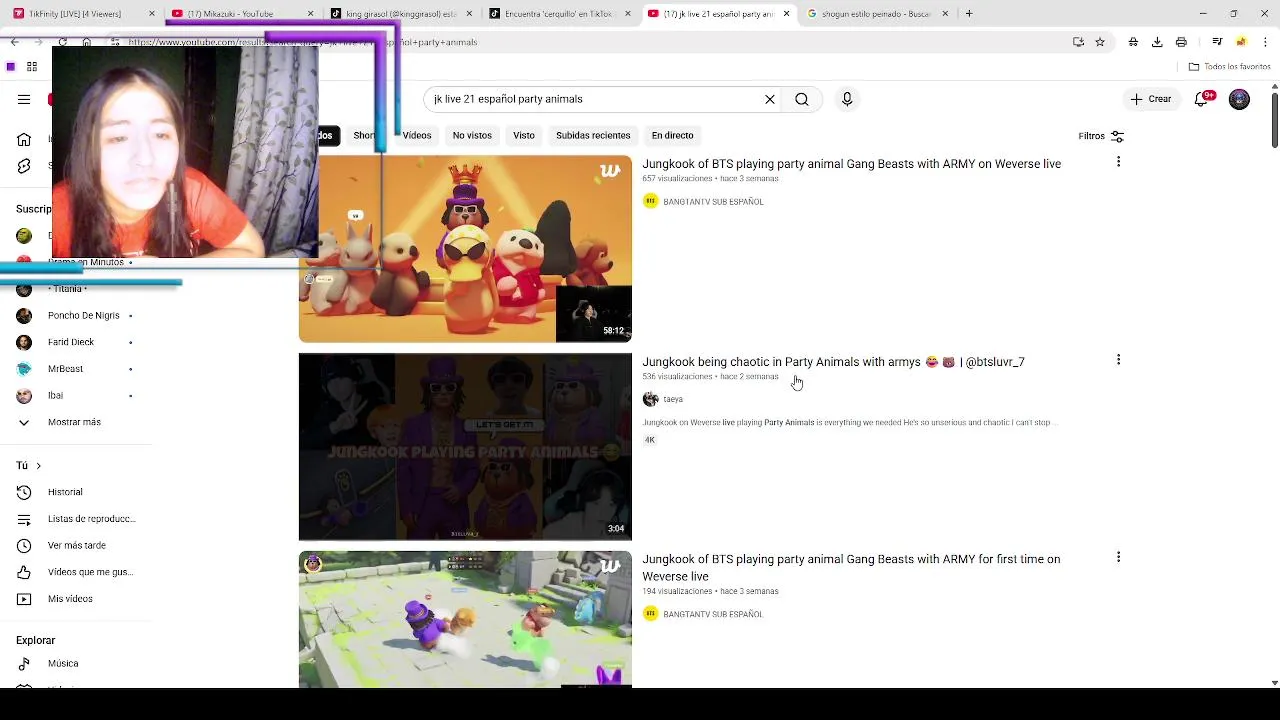Select the No vistos filter chip

point(472,136)
